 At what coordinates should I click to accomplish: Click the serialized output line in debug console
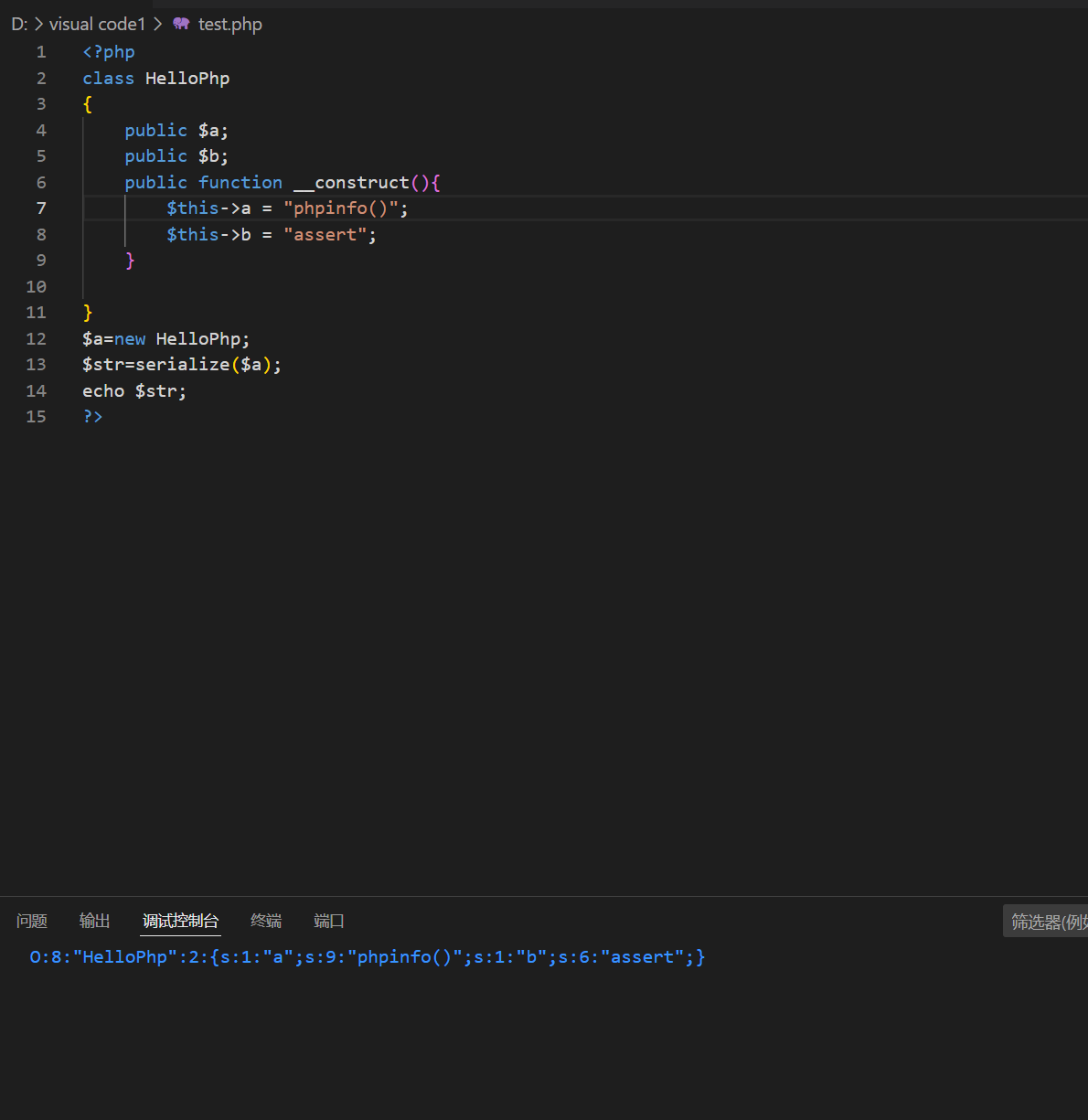coord(368,957)
